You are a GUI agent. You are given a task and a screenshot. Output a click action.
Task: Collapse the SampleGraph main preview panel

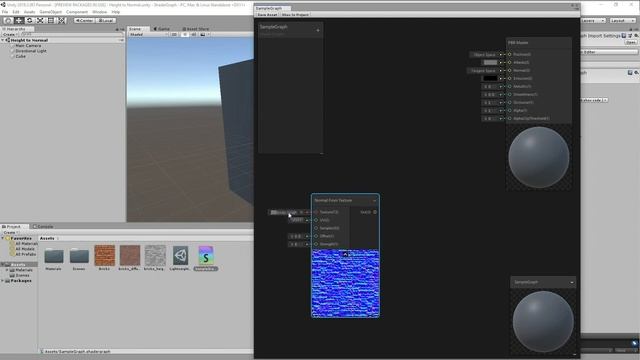click(x=571, y=282)
